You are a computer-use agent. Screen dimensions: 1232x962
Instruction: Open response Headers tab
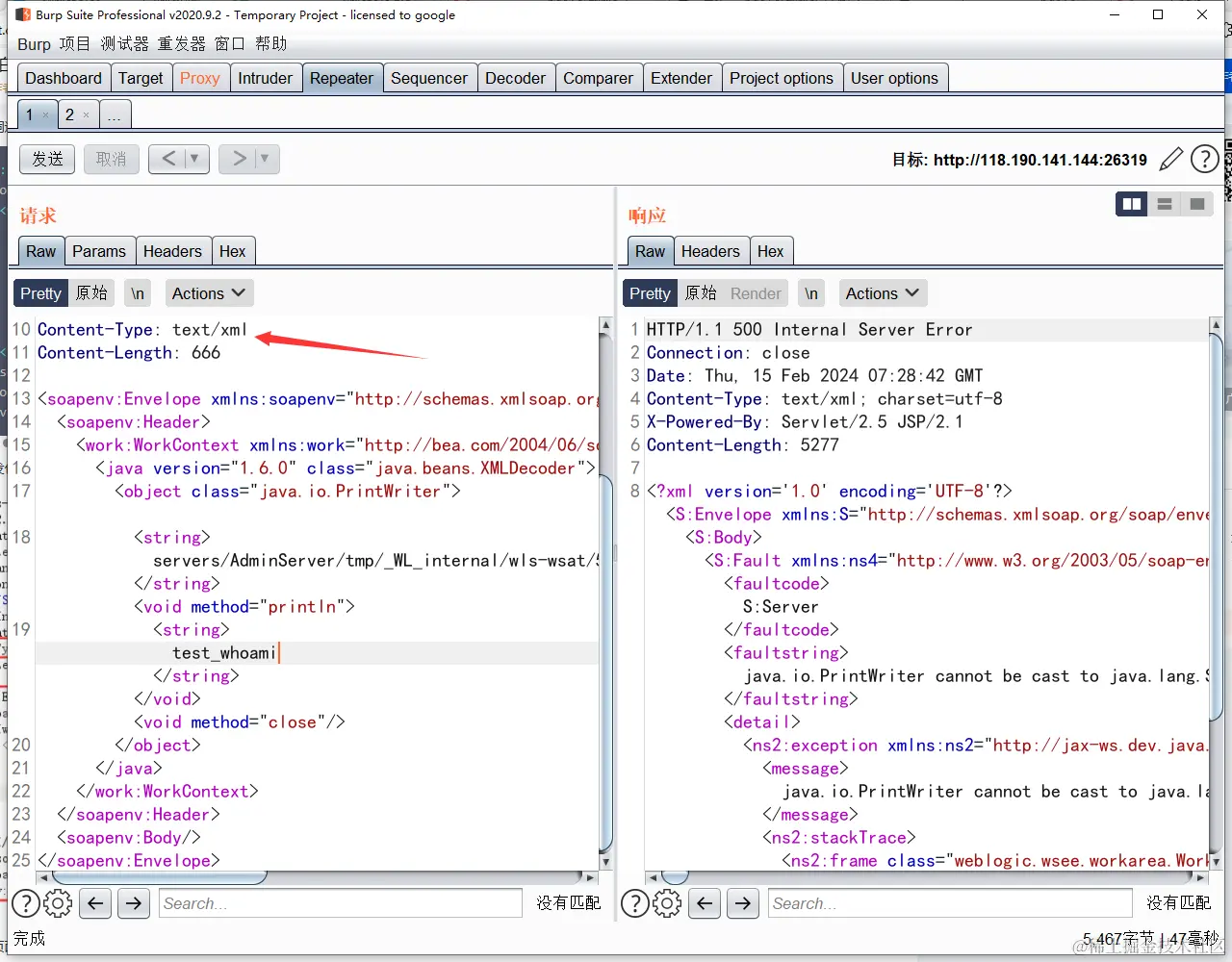[710, 251]
